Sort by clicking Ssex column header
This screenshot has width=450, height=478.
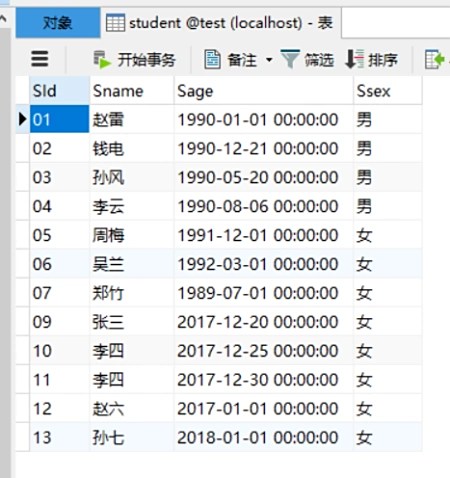point(388,91)
